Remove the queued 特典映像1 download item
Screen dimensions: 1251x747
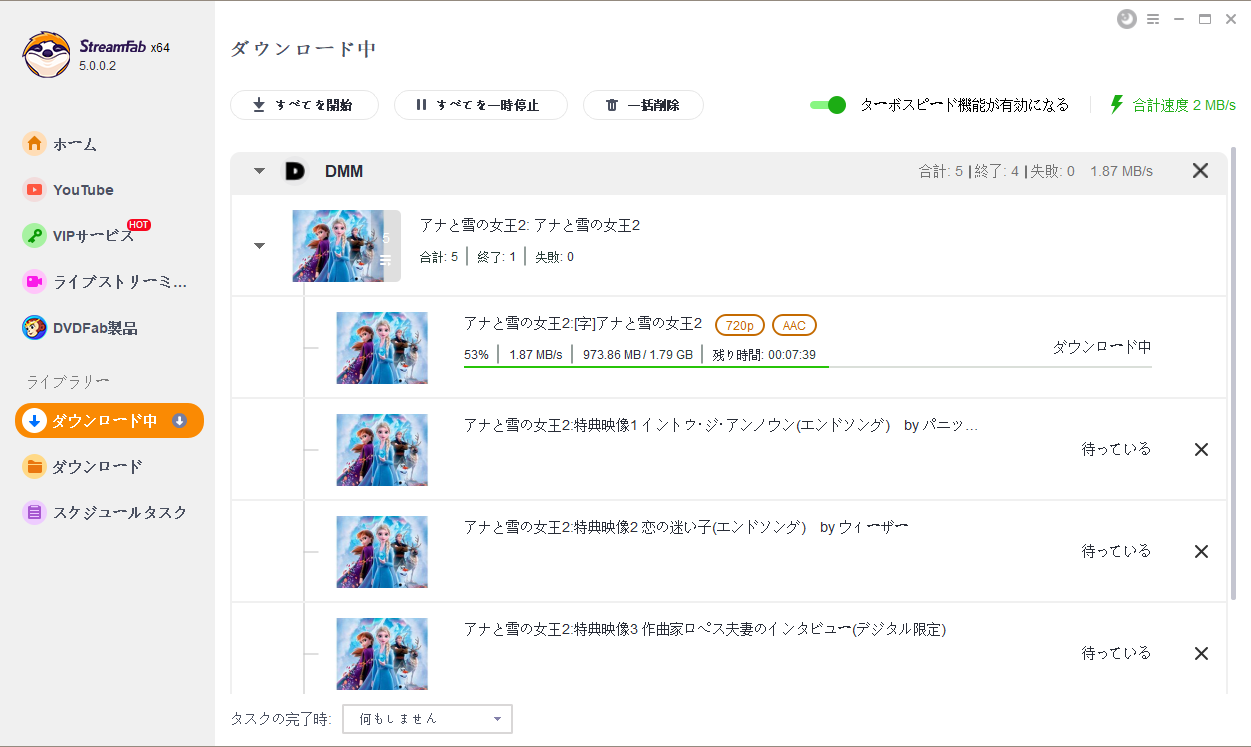pyautogui.click(x=1201, y=450)
